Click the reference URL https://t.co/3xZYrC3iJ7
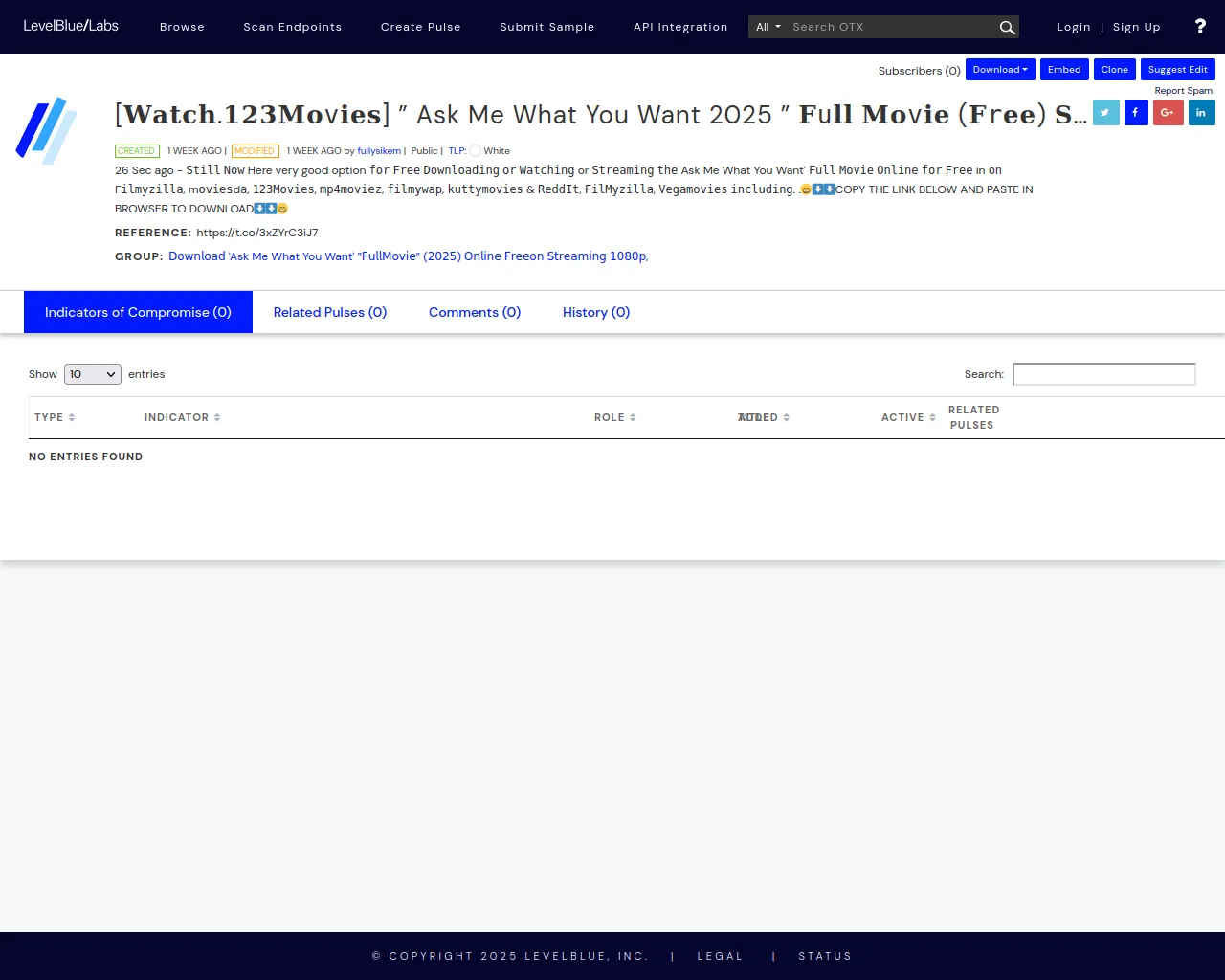The width and height of the screenshot is (1225, 980). click(257, 233)
